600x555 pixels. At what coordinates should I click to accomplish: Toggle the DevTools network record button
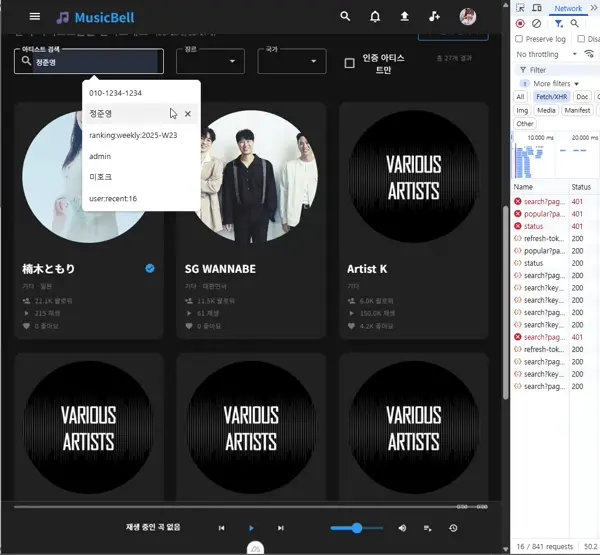[520, 23]
